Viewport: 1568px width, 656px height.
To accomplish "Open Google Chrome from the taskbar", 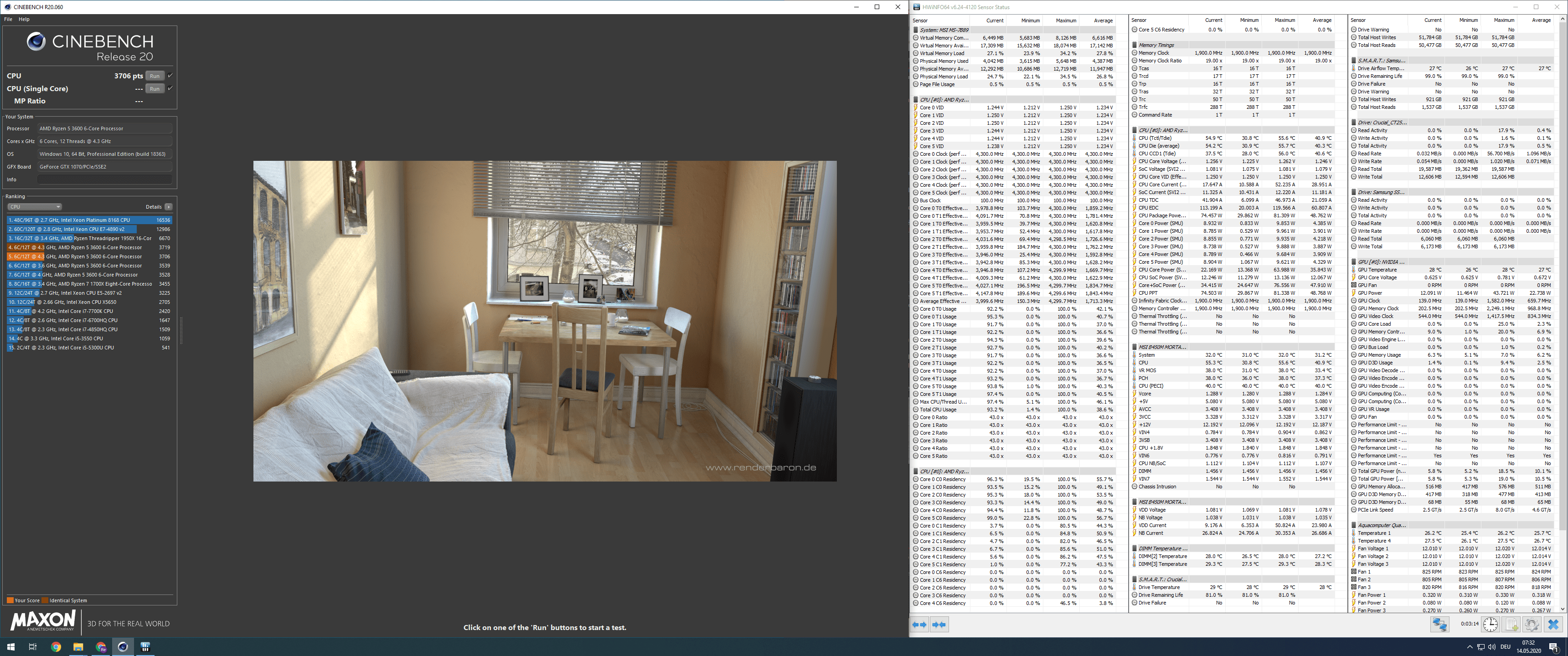I will click(56, 647).
